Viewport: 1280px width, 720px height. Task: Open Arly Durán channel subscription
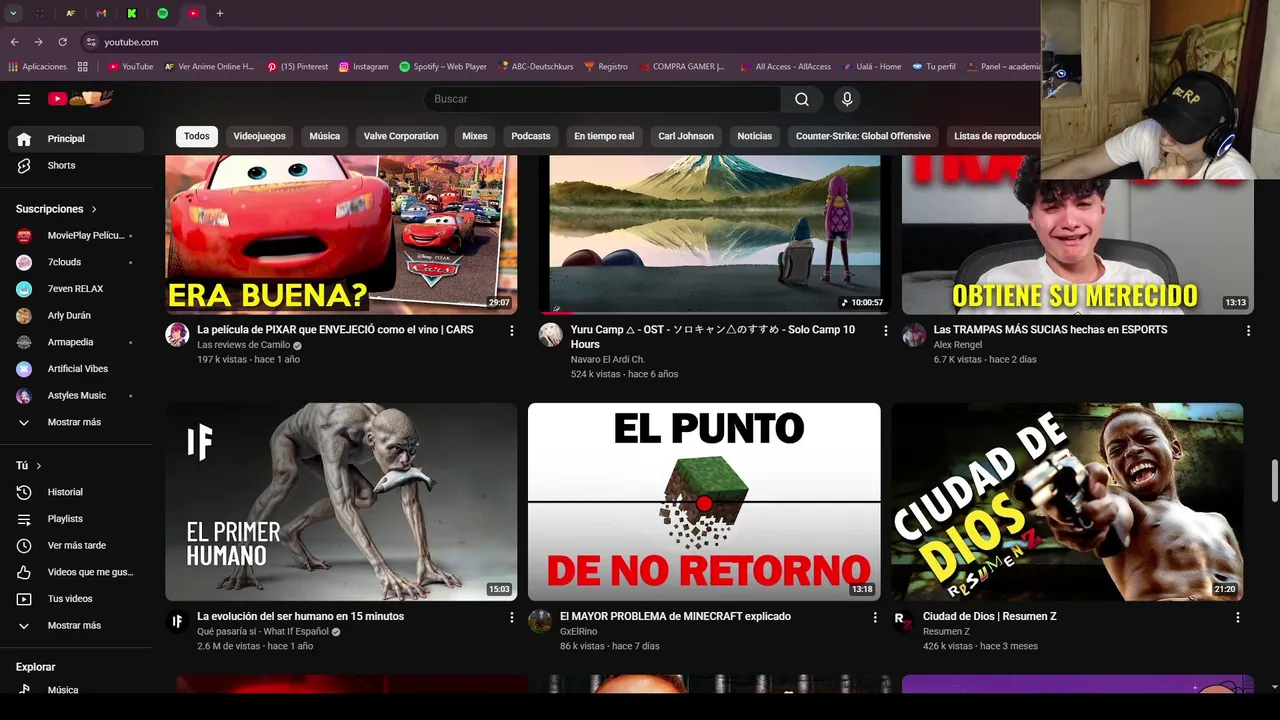76,315
